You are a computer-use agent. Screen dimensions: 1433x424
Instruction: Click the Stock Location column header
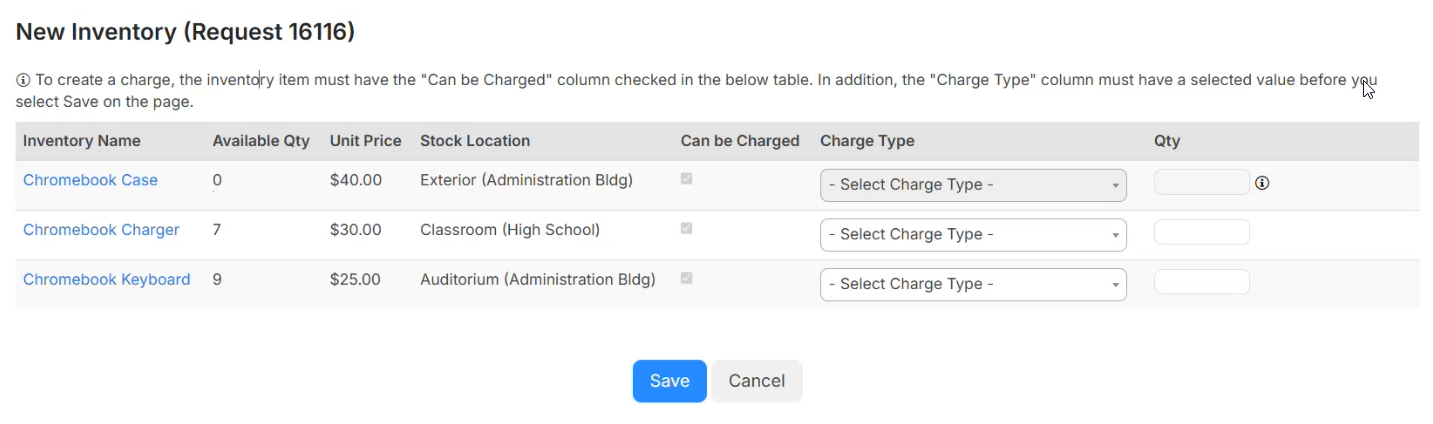click(x=475, y=141)
